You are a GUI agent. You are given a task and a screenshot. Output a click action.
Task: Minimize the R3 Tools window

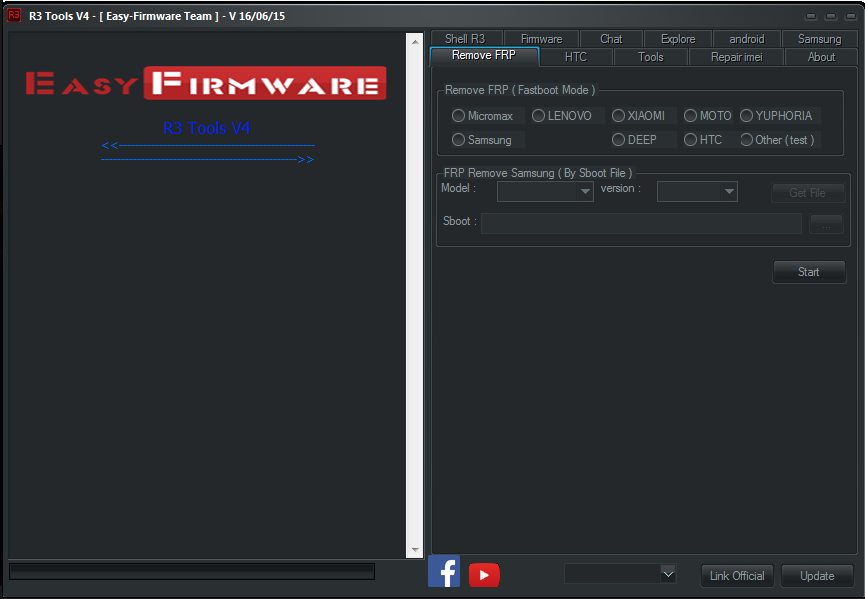click(x=811, y=16)
